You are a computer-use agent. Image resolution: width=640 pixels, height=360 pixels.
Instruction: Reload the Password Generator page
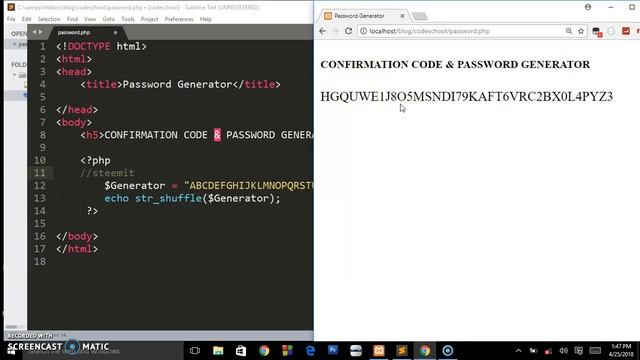pos(349,31)
